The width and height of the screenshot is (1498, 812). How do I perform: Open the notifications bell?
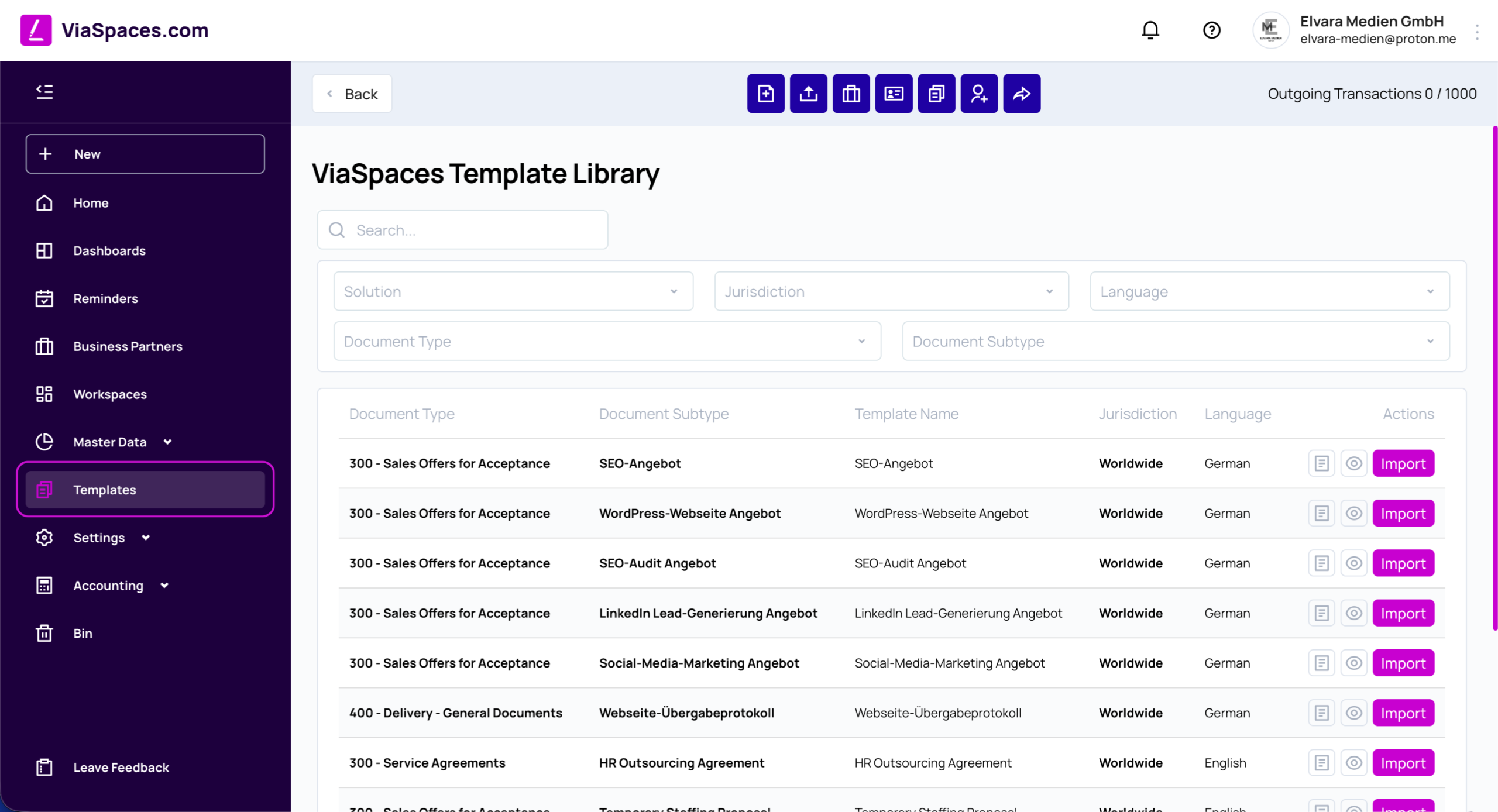coord(1150,30)
